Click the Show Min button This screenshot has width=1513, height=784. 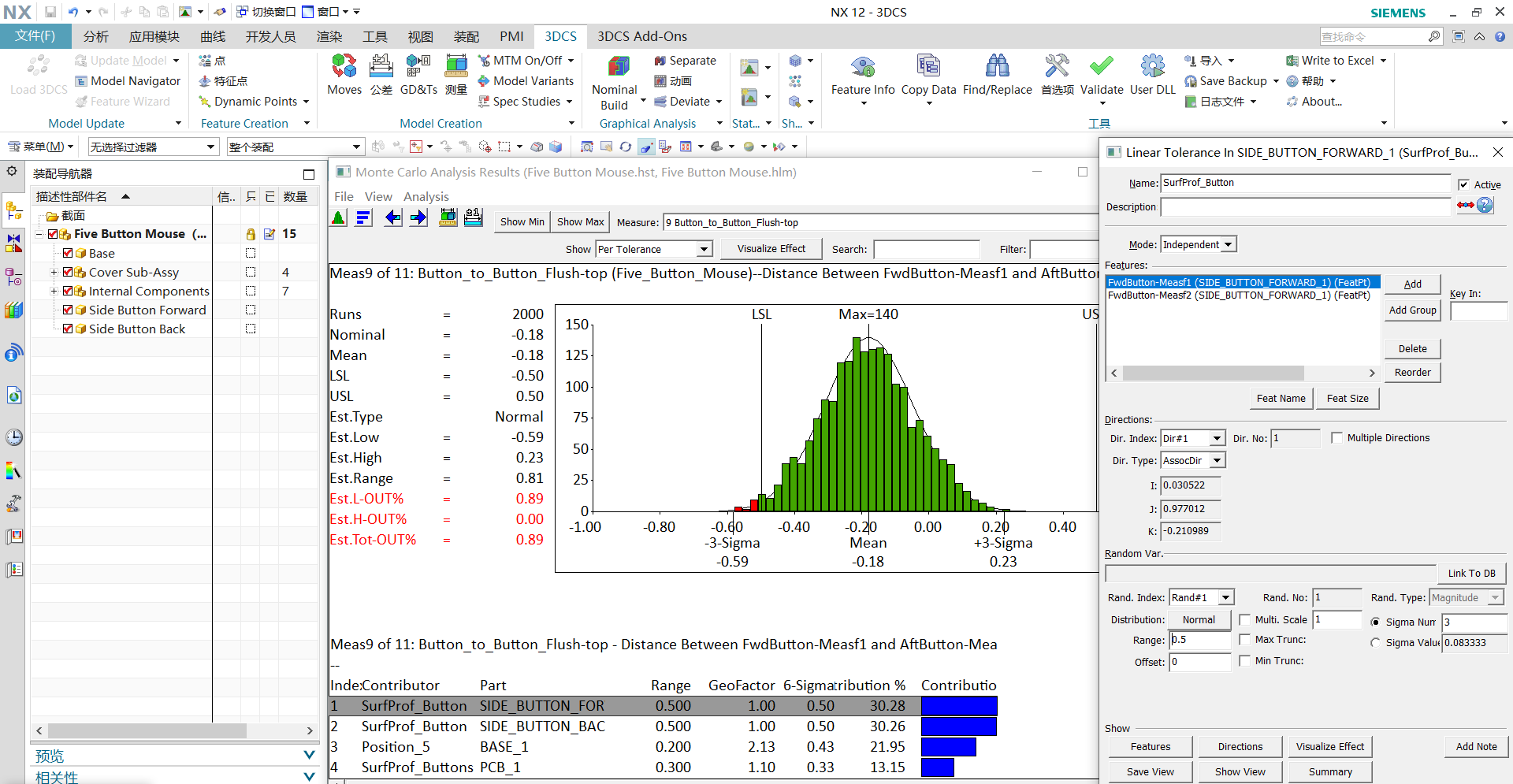point(522,222)
